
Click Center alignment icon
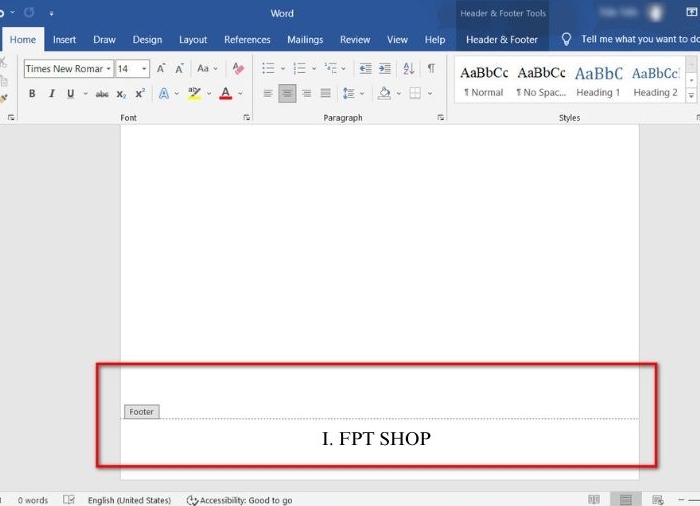click(287, 94)
